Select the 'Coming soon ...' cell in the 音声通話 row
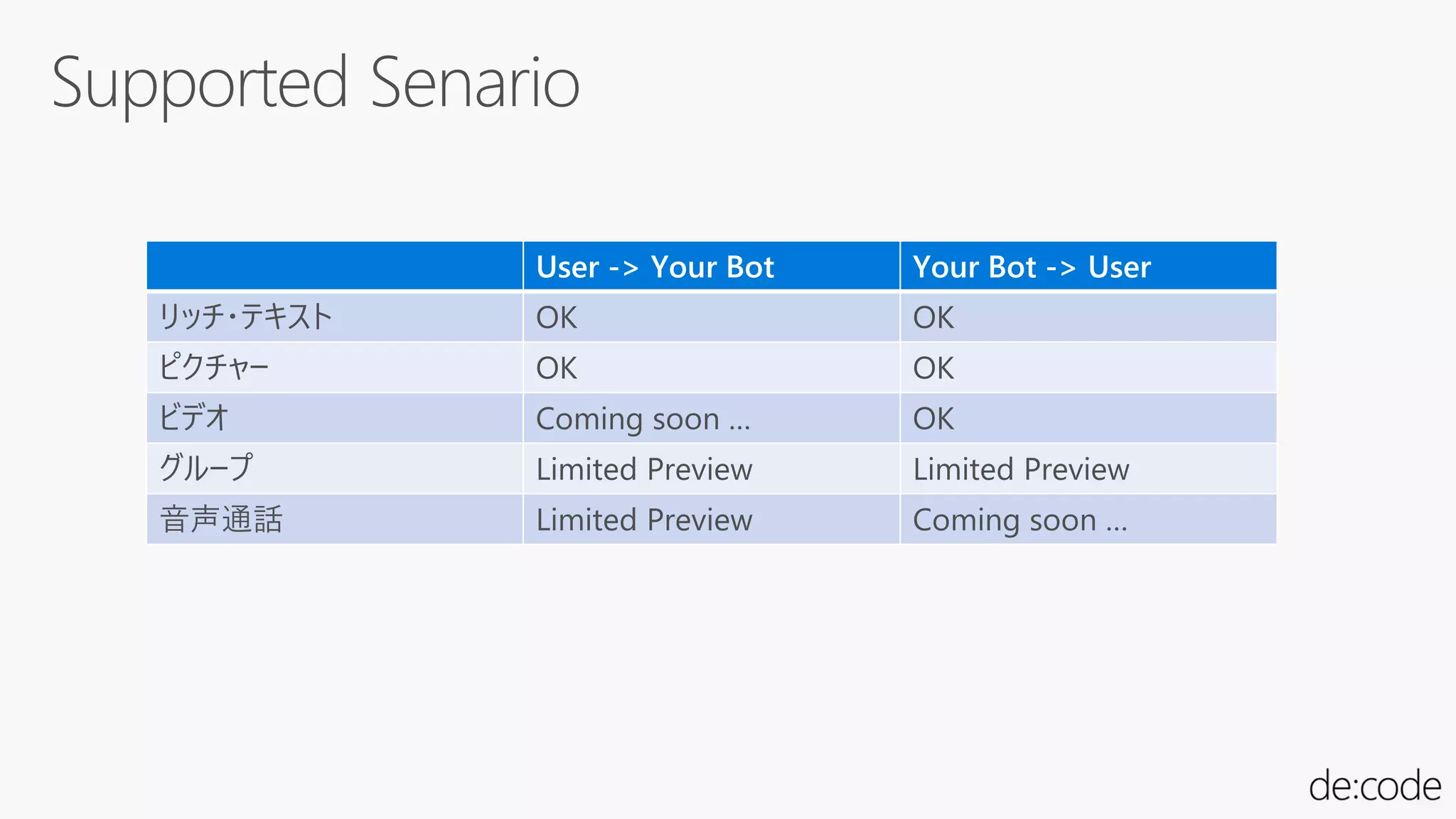This screenshot has height=819, width=1456. click(1019, 520)
